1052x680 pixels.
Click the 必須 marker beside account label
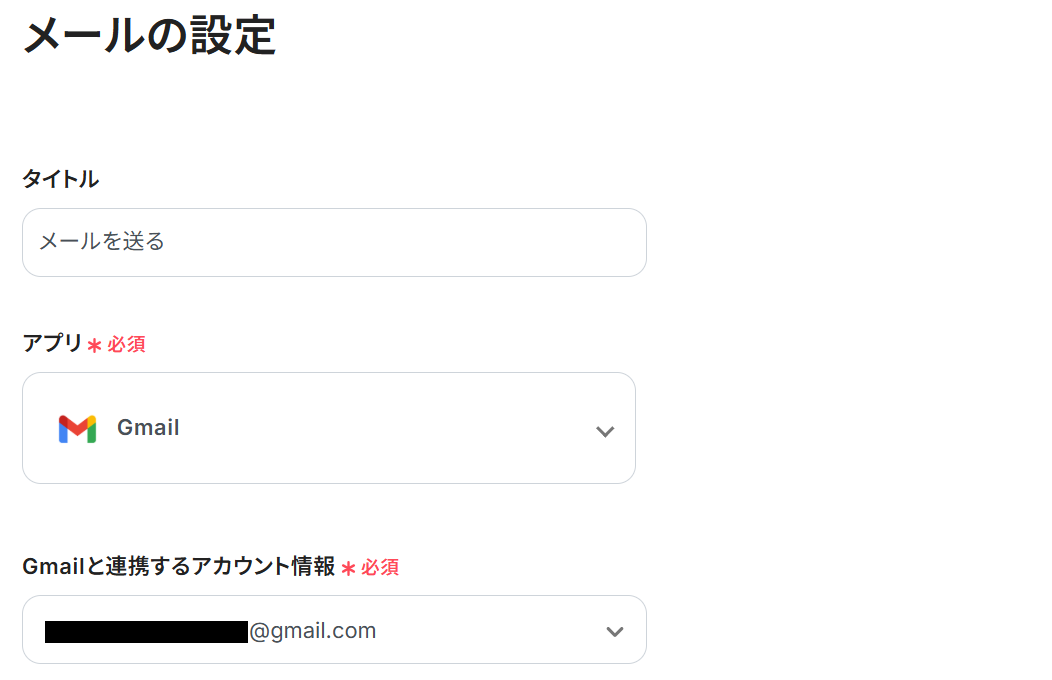[x=380, y=567]
